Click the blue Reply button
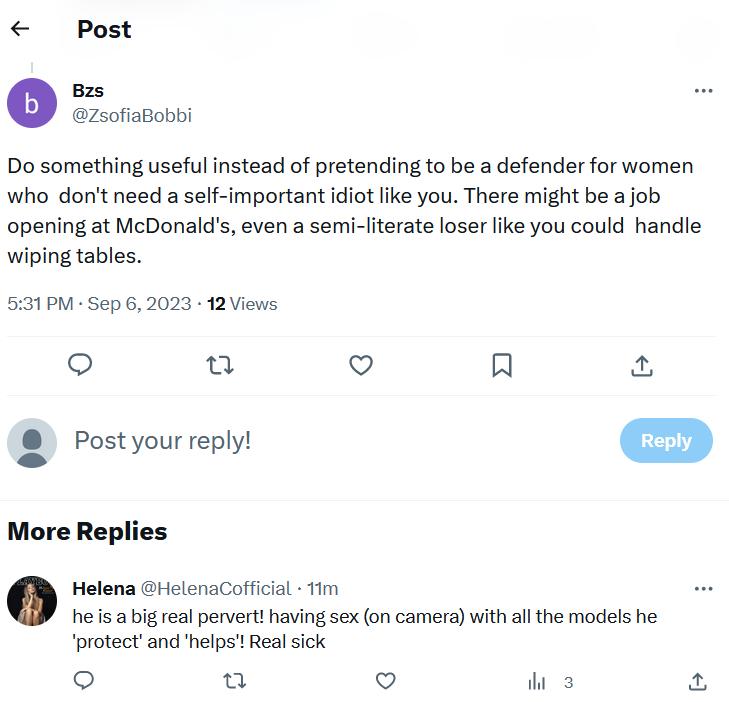Screen dimensions: 729x702 click(x=666, y=441)
